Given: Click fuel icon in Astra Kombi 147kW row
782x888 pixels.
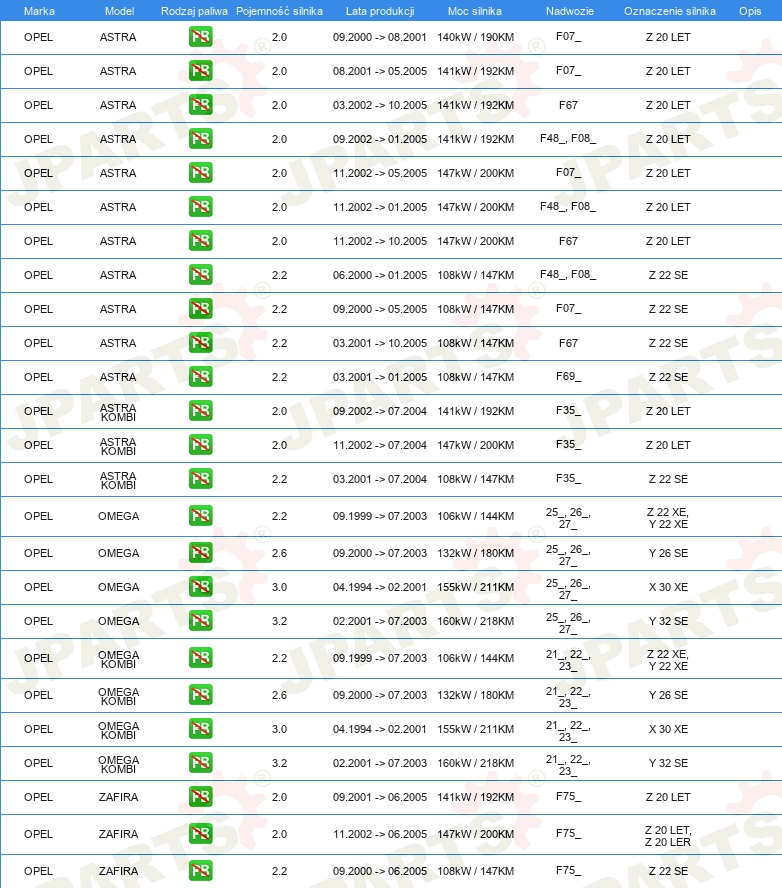Looking at the screenshot, I should pos(200,445).
